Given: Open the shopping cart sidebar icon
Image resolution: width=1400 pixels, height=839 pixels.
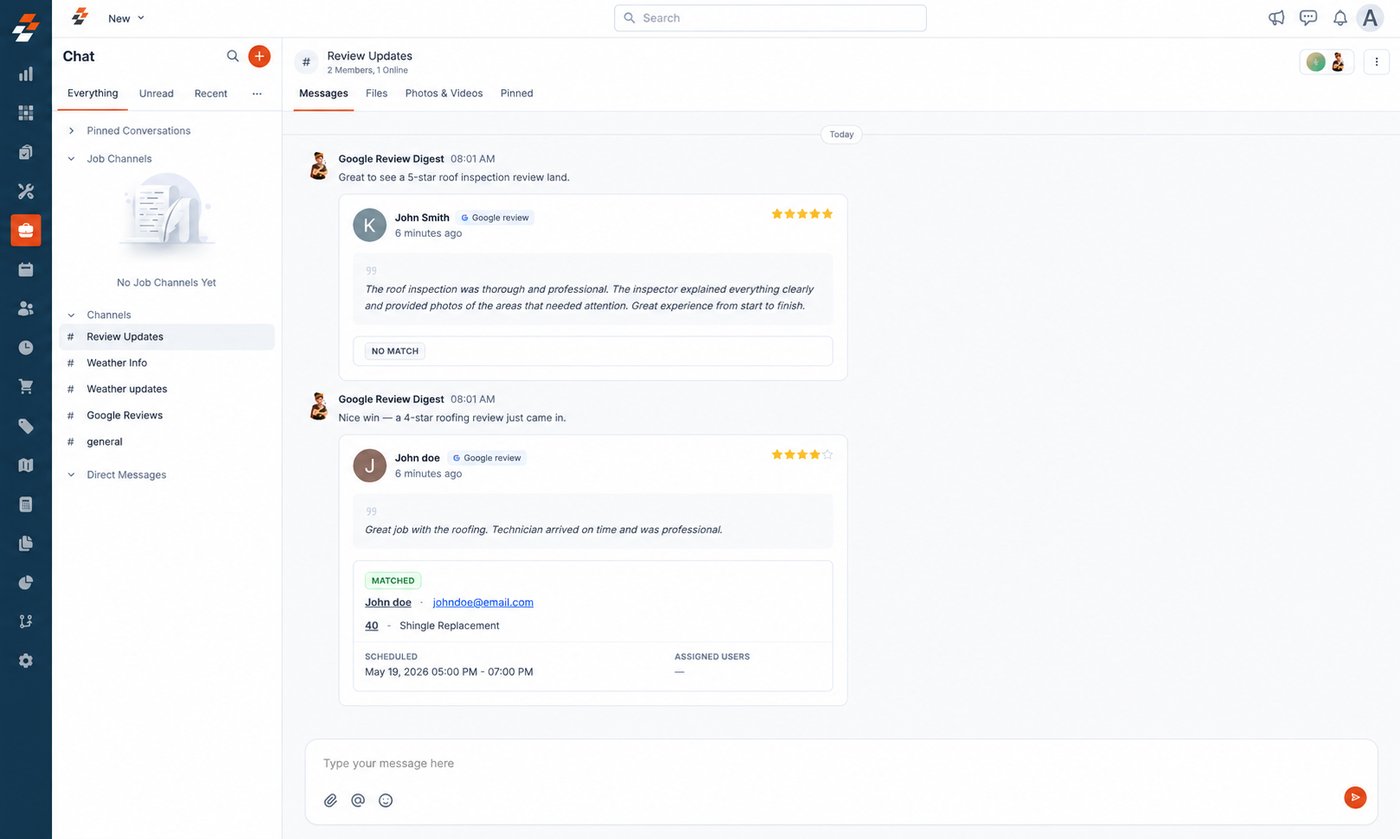Looking at the screenshot, I should click(x=26, y=386).
